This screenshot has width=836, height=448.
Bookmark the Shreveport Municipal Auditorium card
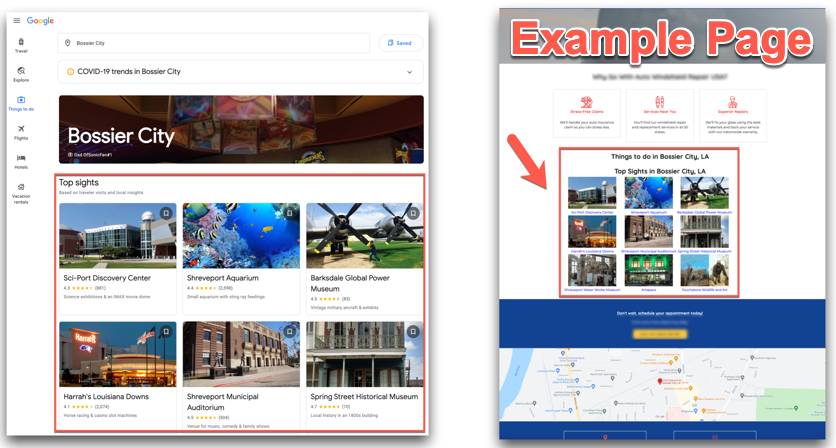(x=290, y=332)
